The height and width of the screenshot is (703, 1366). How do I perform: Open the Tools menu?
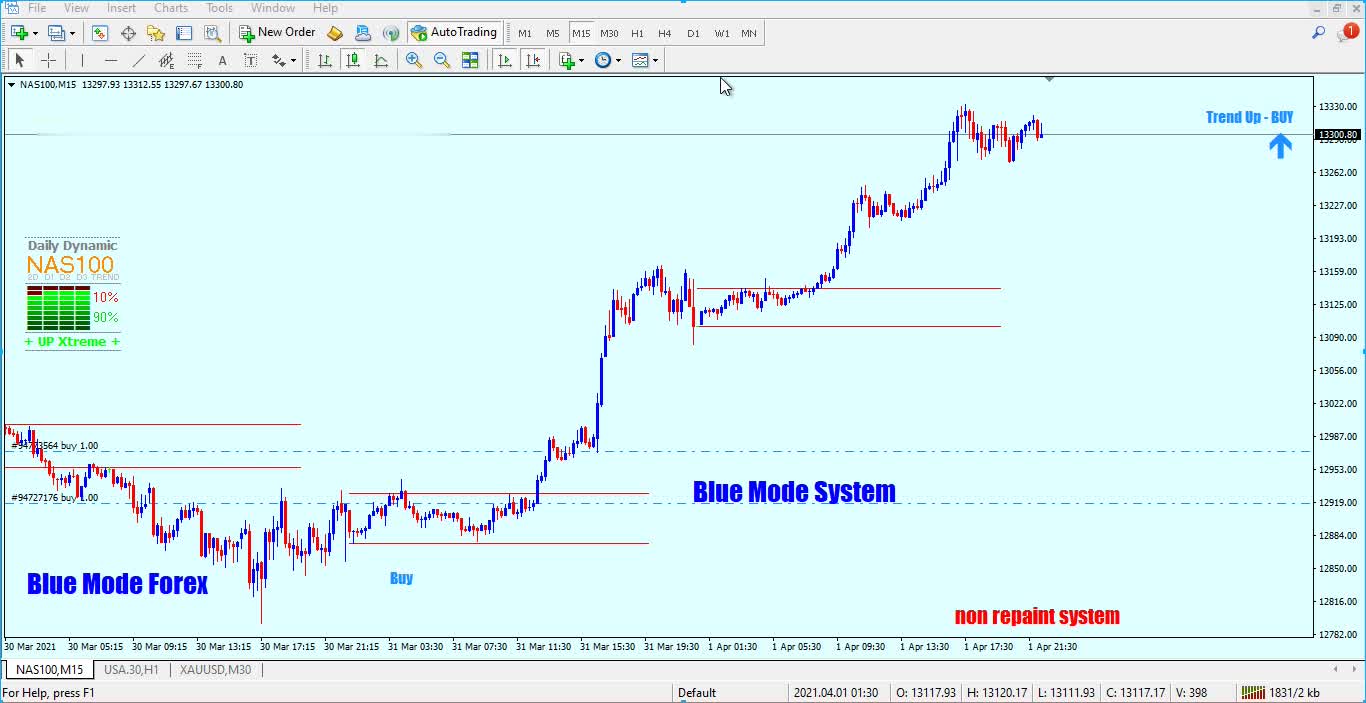point(219,8)
